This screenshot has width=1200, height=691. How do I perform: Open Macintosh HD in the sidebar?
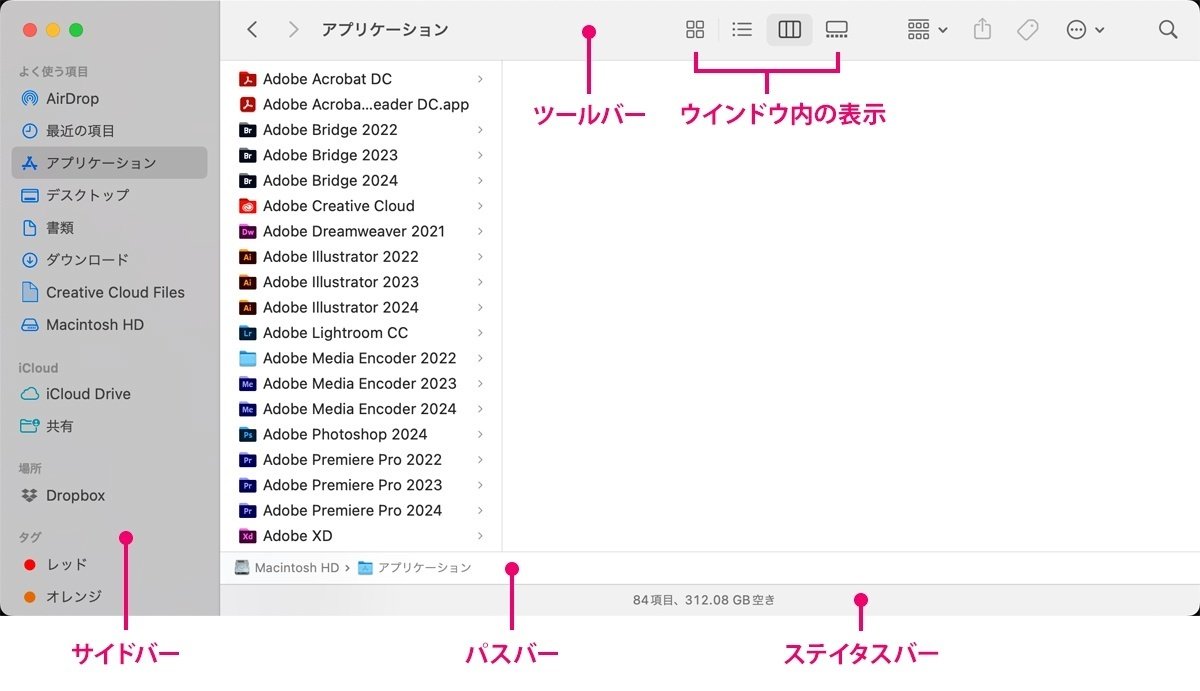pyautogui.click(x=109, y=325)
